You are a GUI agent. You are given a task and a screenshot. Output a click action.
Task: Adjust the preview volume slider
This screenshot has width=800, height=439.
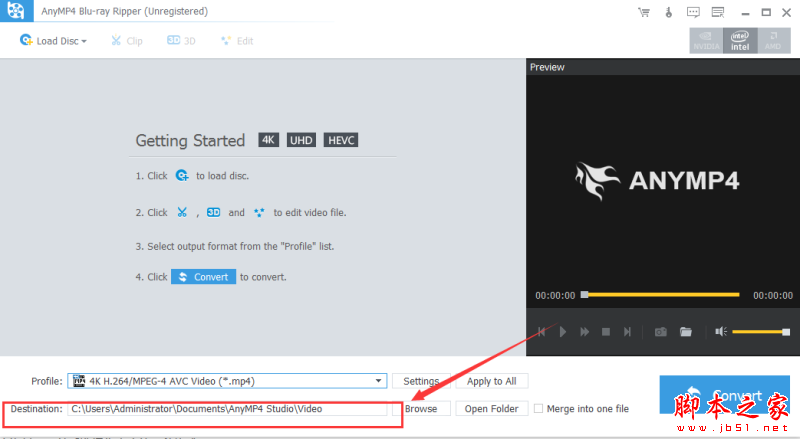tap(761, 332)
